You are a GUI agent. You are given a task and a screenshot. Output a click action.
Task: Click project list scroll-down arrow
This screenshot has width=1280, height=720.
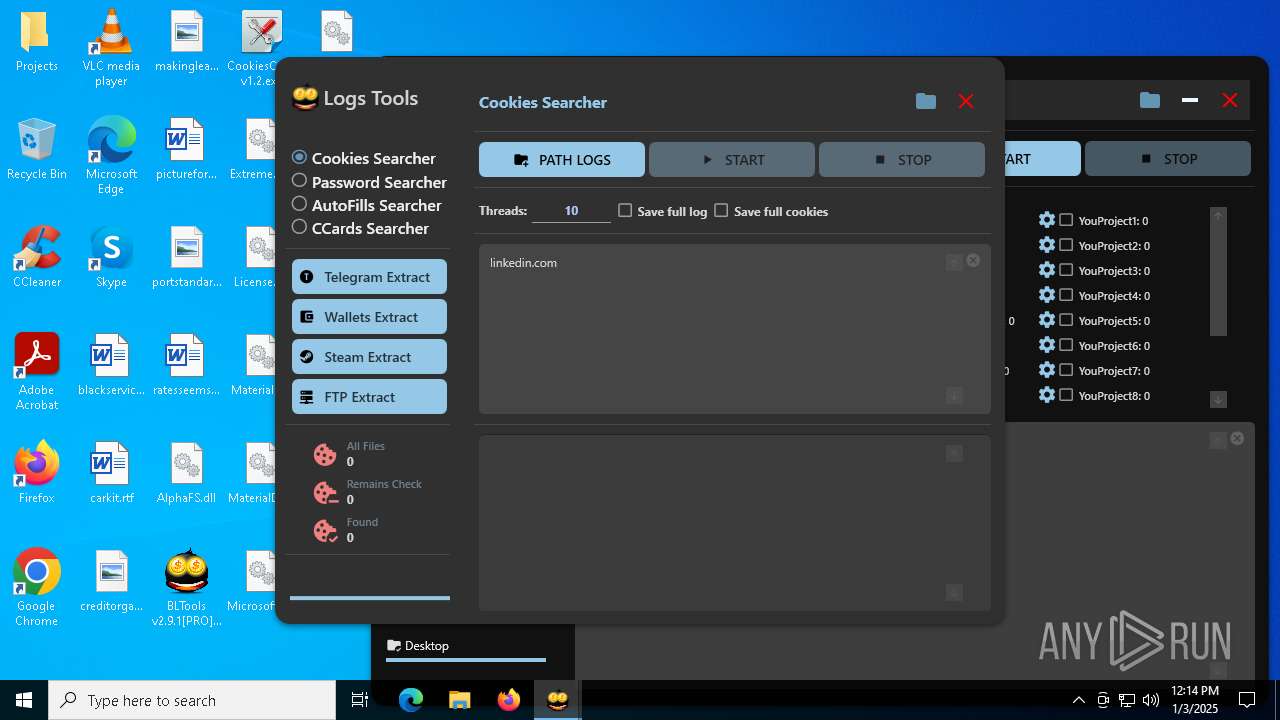(x=1218, y=399)
